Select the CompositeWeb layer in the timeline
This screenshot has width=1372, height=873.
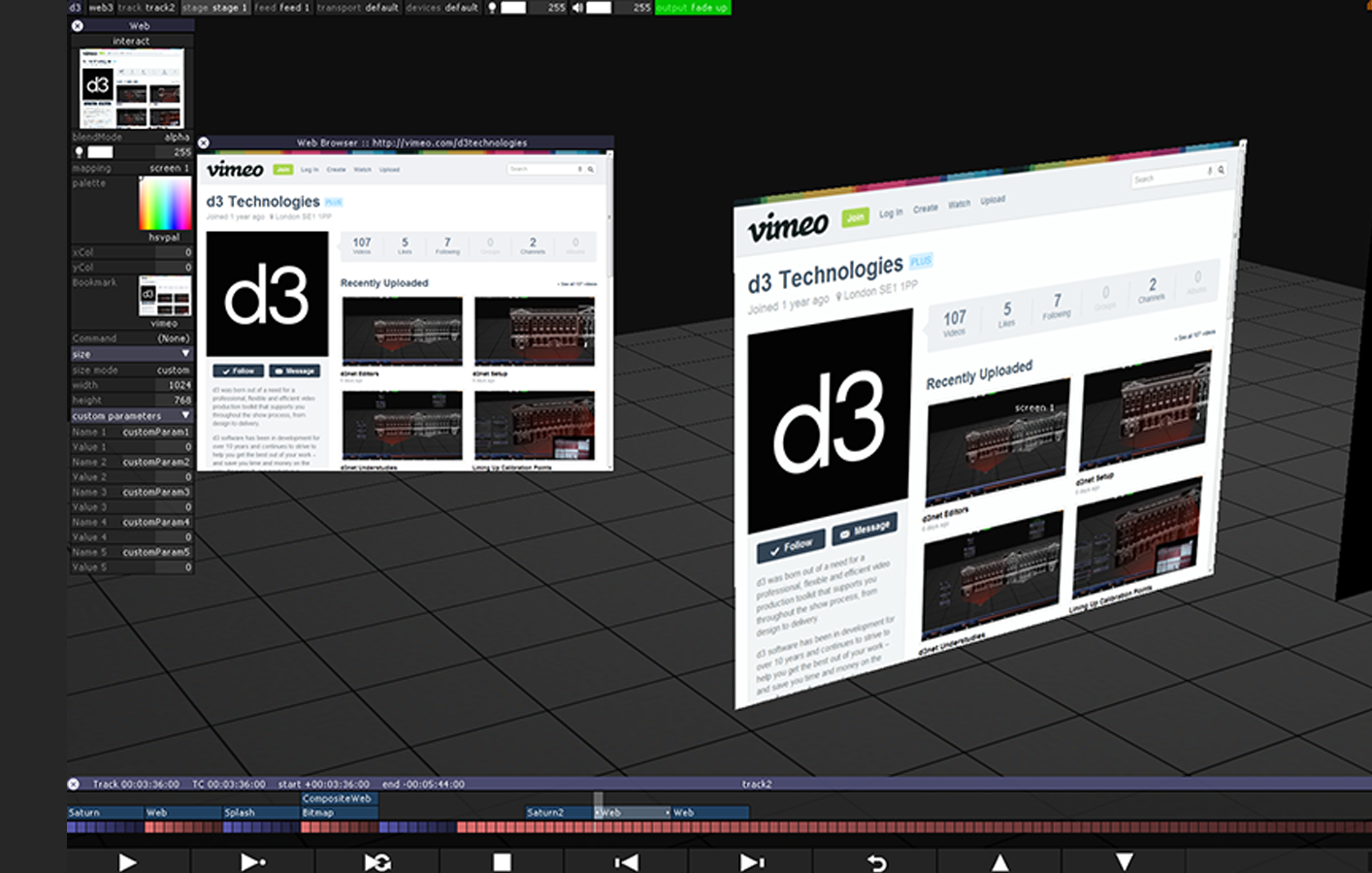pos(340,798)
